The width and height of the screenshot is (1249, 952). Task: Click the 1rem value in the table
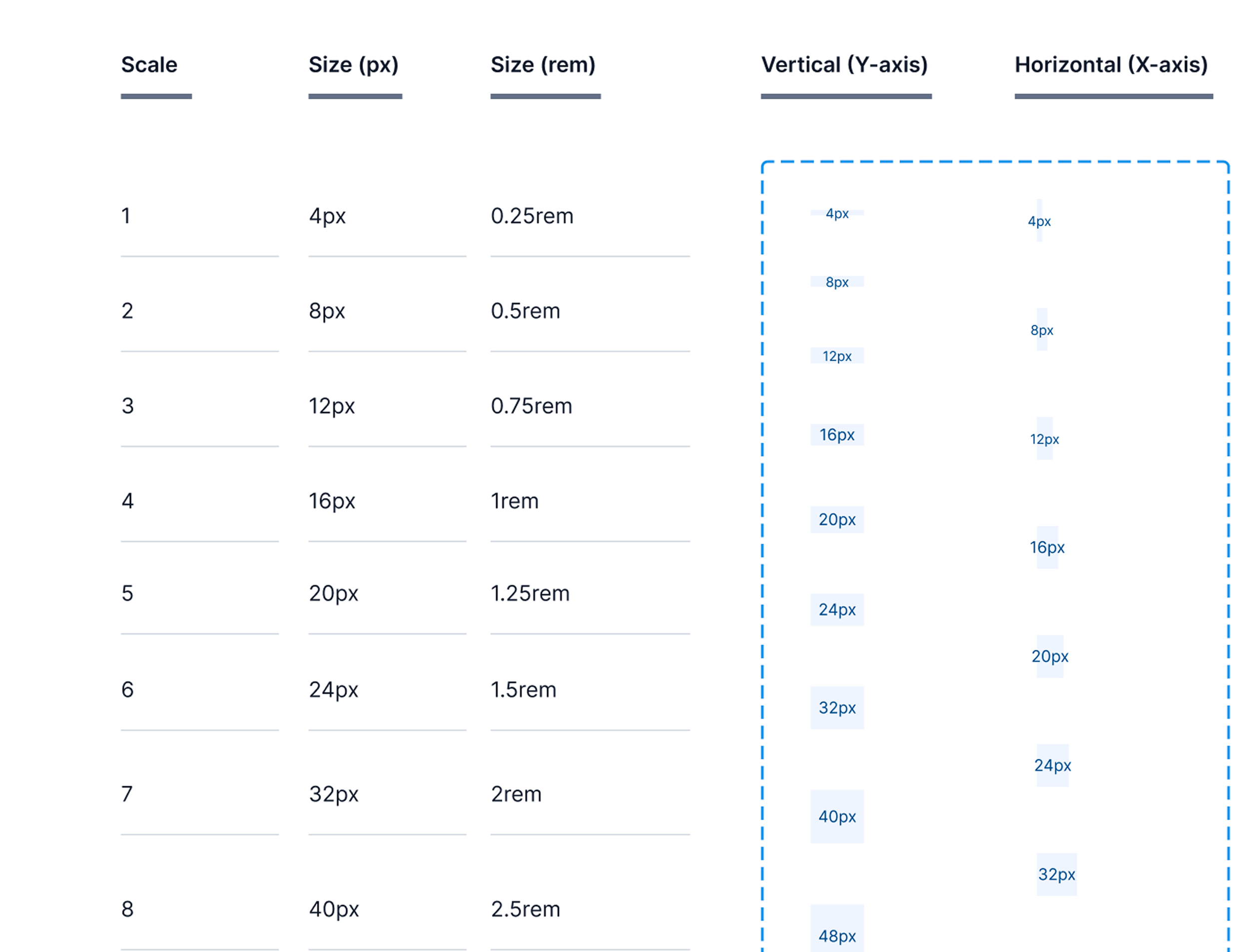click(514, 501)
